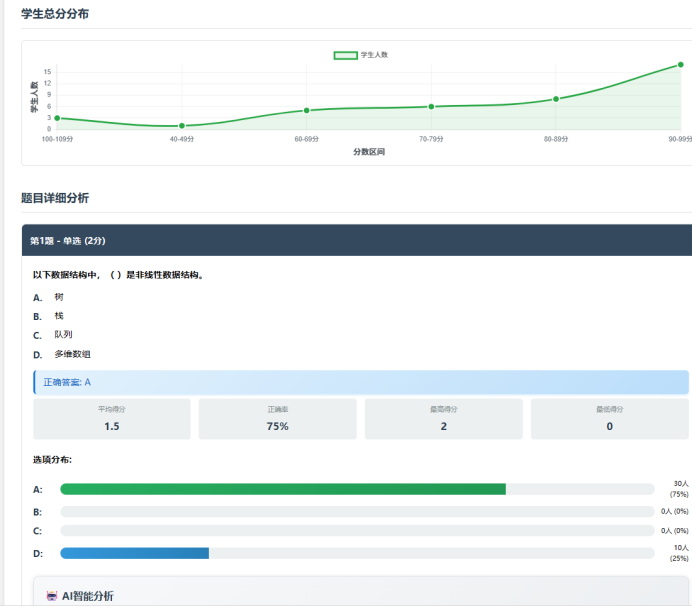
Task: Click the 第1题 - 单选 (2分) header bar
Action: [x=356, y=240]
